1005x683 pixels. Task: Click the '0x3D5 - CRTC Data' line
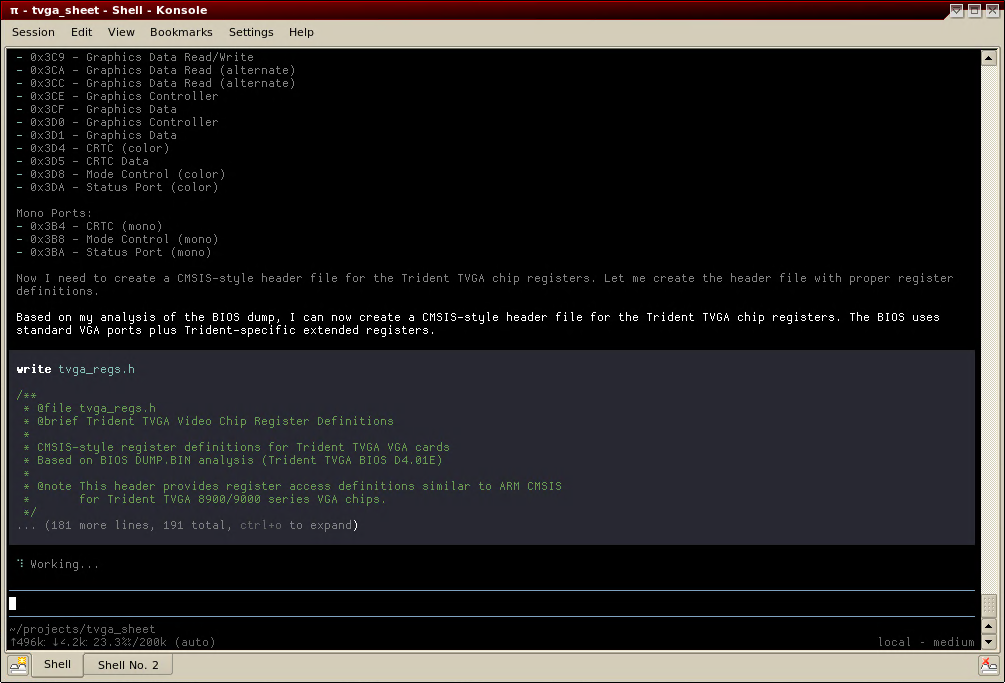pyautogui.click(x=82, y=161)
